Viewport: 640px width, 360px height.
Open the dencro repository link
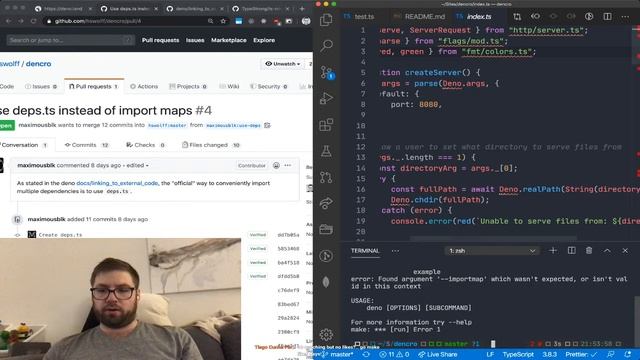click(39, 64)
